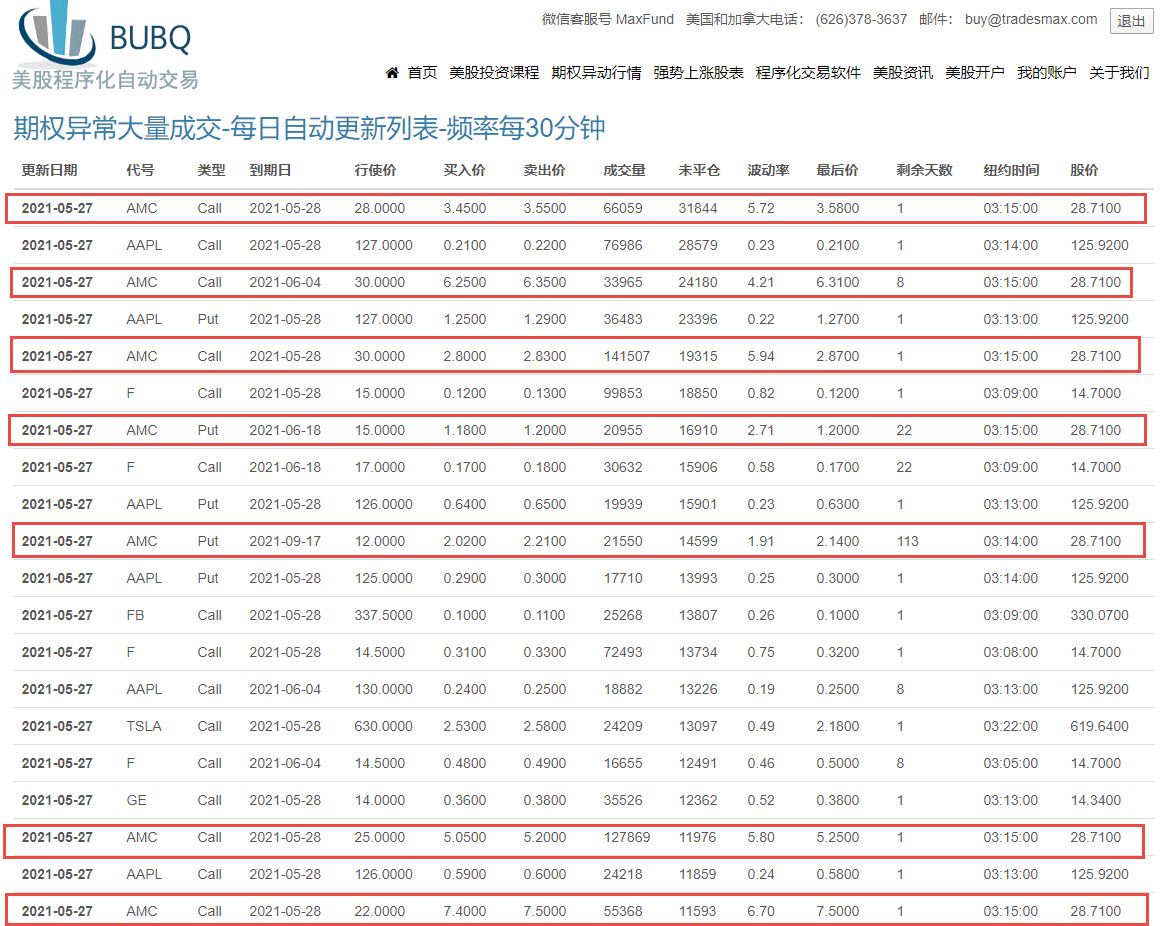Click the strike price 337.5000
Viewport: 1162px width, 926px height.
pos(384,616)
